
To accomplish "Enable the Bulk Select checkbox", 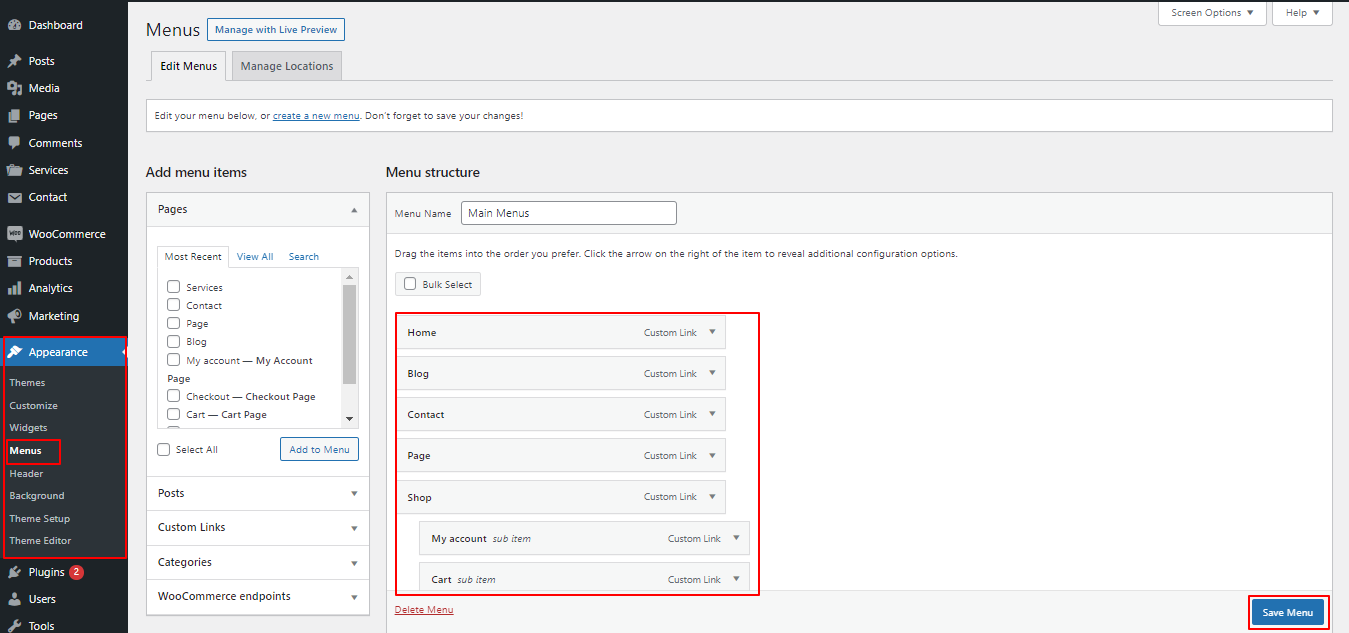I will [x=410, y=284].
